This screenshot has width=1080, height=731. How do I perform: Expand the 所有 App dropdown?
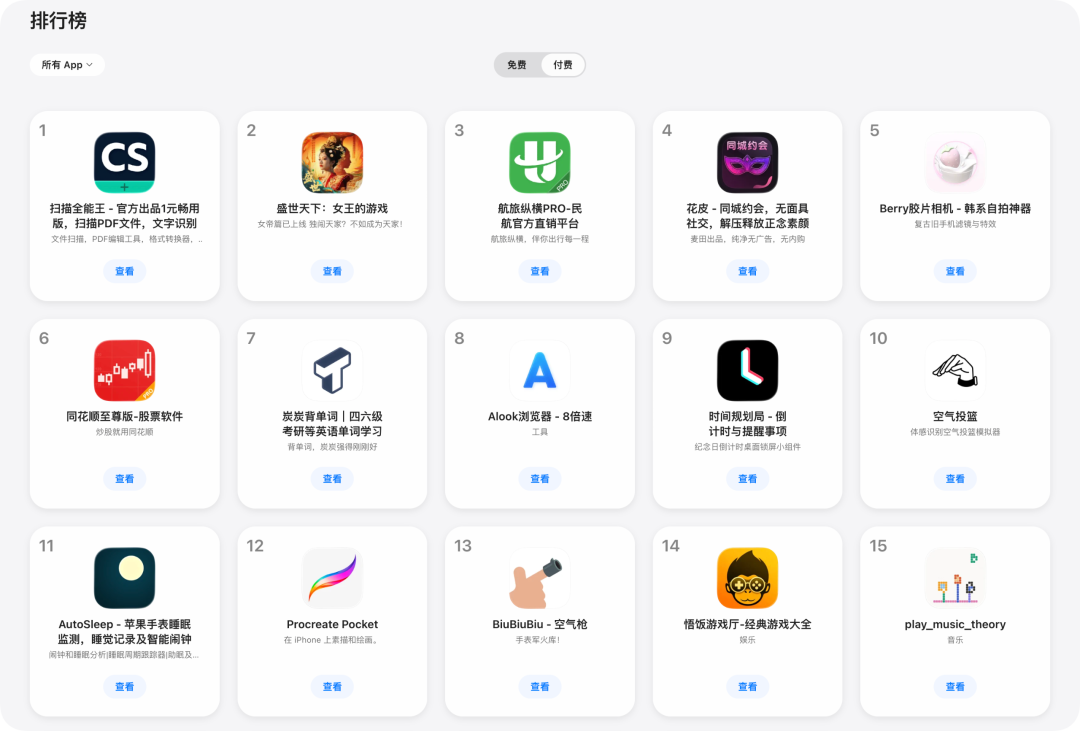pyautogui.click(x=67, y=65)
